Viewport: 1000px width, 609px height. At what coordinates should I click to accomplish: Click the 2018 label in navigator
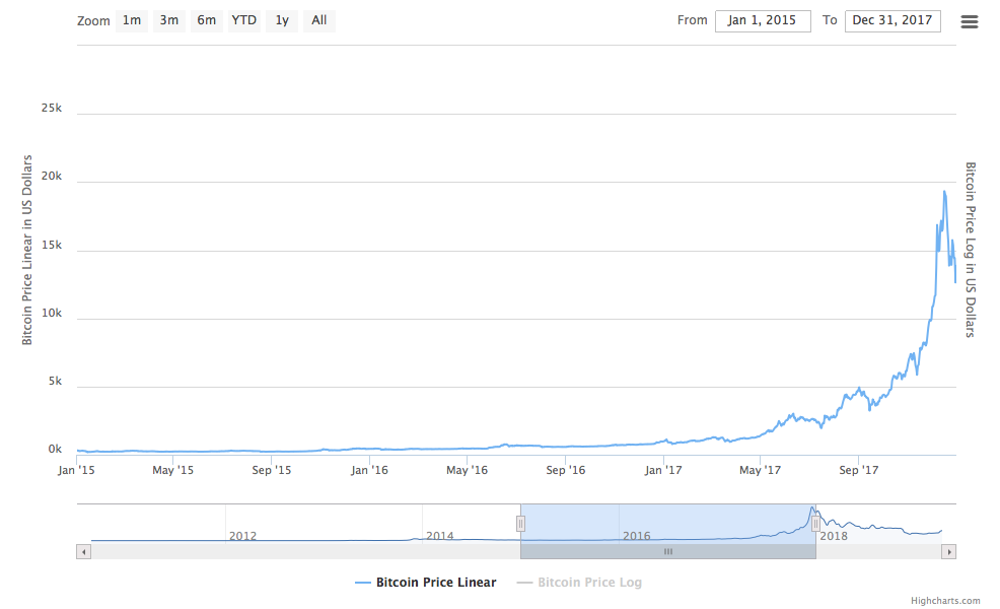834,536
